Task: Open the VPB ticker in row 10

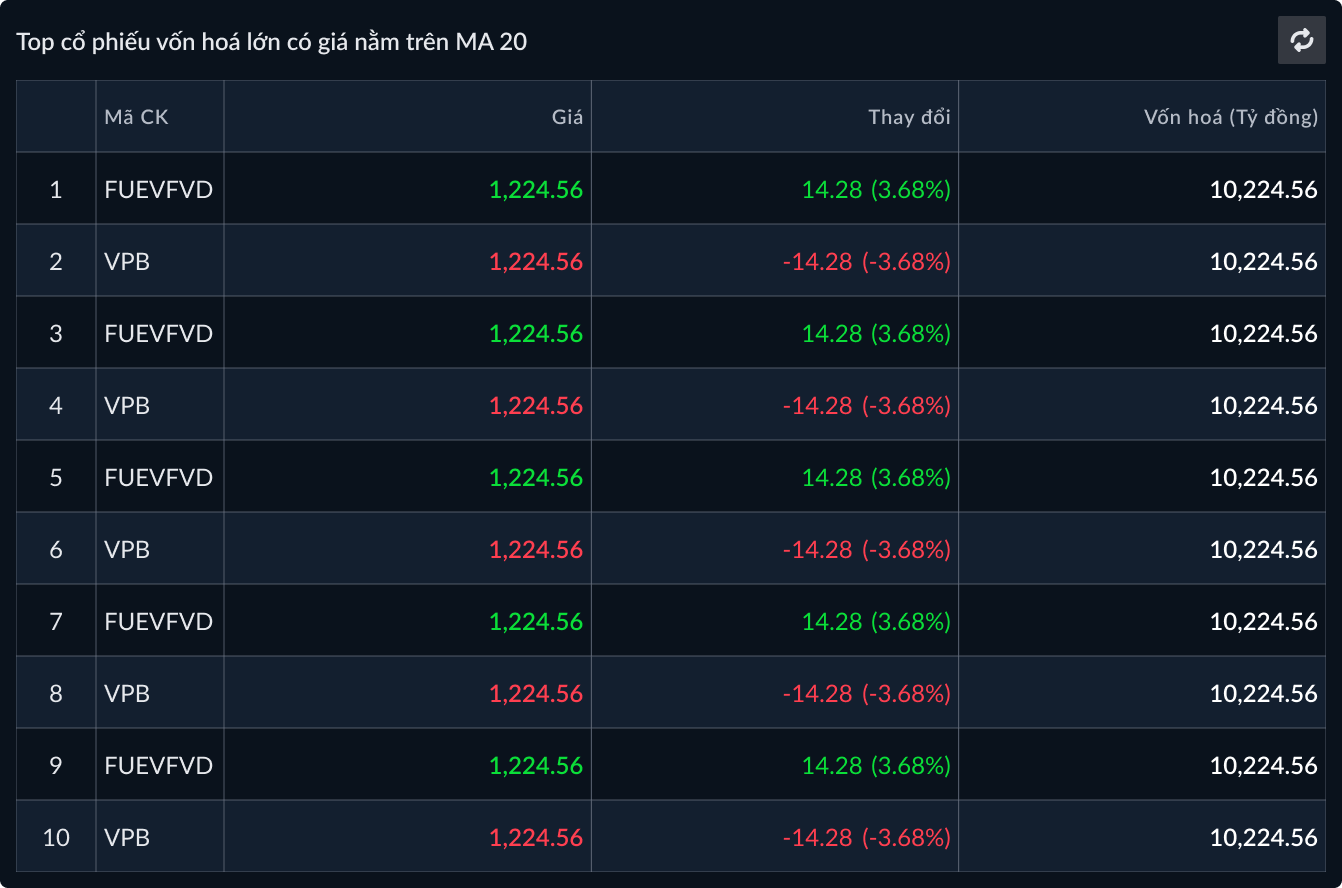Action: tap(127, 837)
